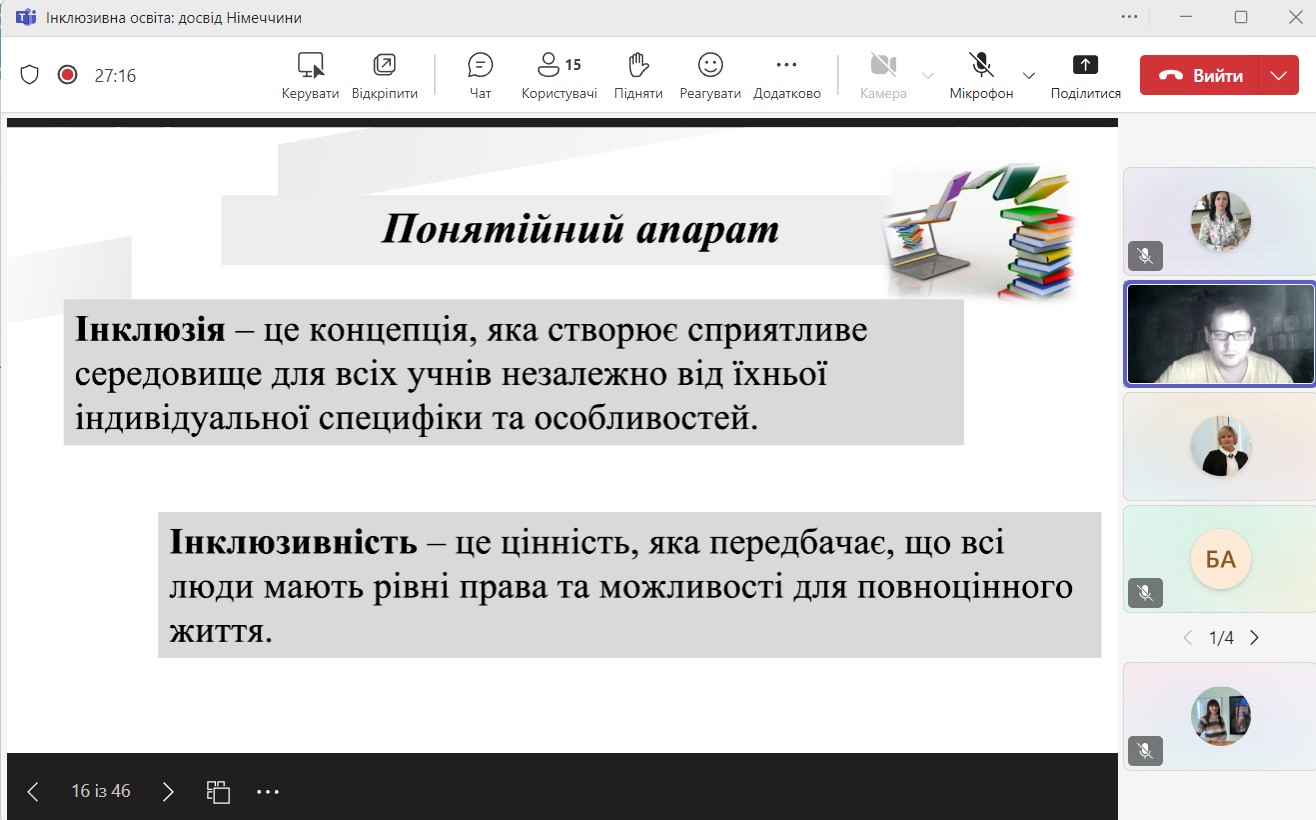Click the Teams app icon in title bar
1316x820 pixels.
tap(25, 17)
